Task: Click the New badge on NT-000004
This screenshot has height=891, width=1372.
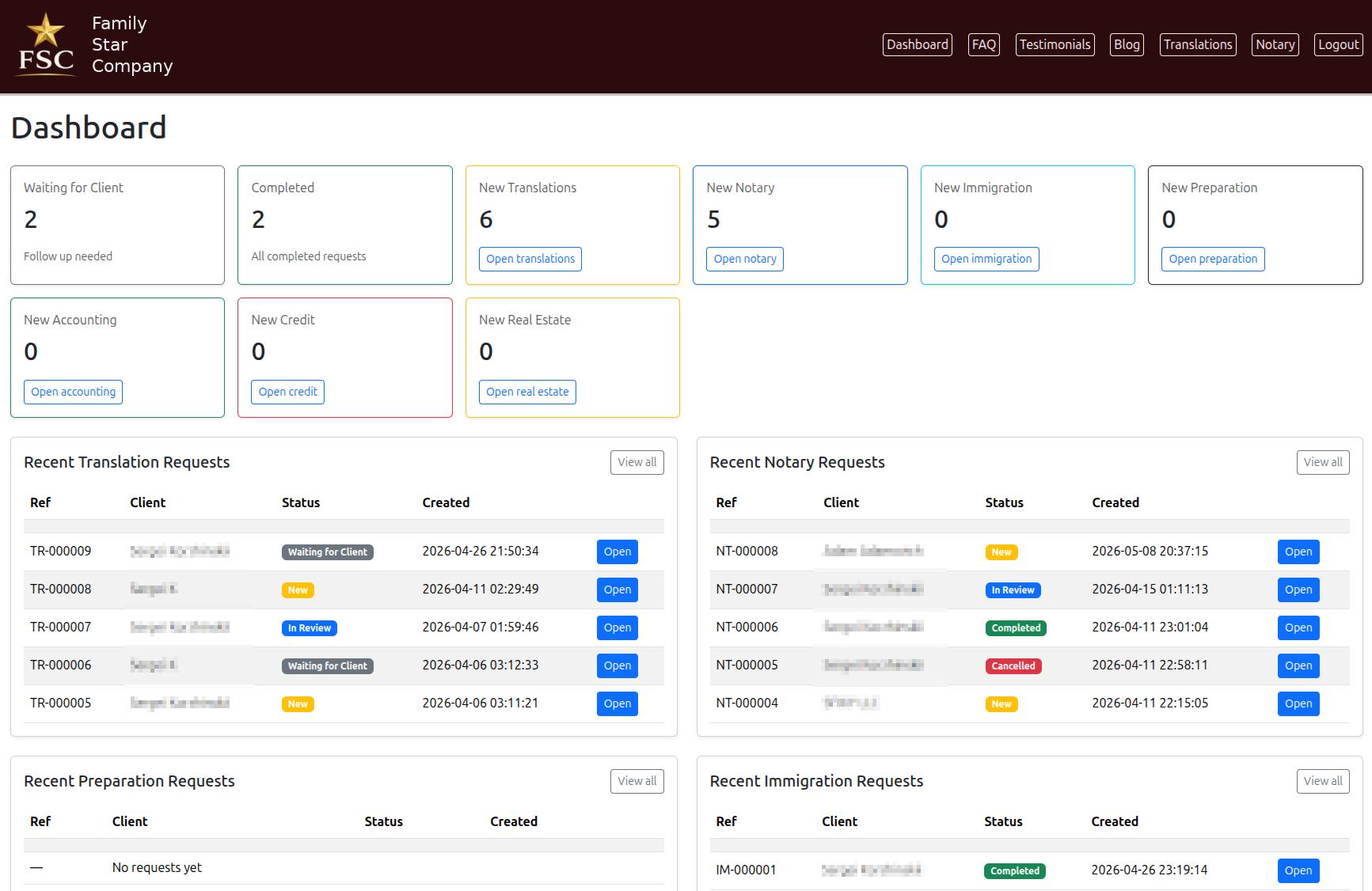Action: pos(1001,704)
